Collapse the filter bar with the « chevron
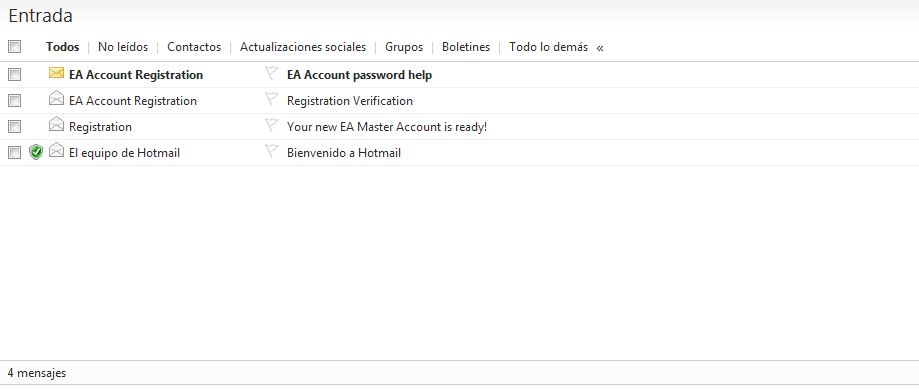919x390 pixels. coord(600,48)
